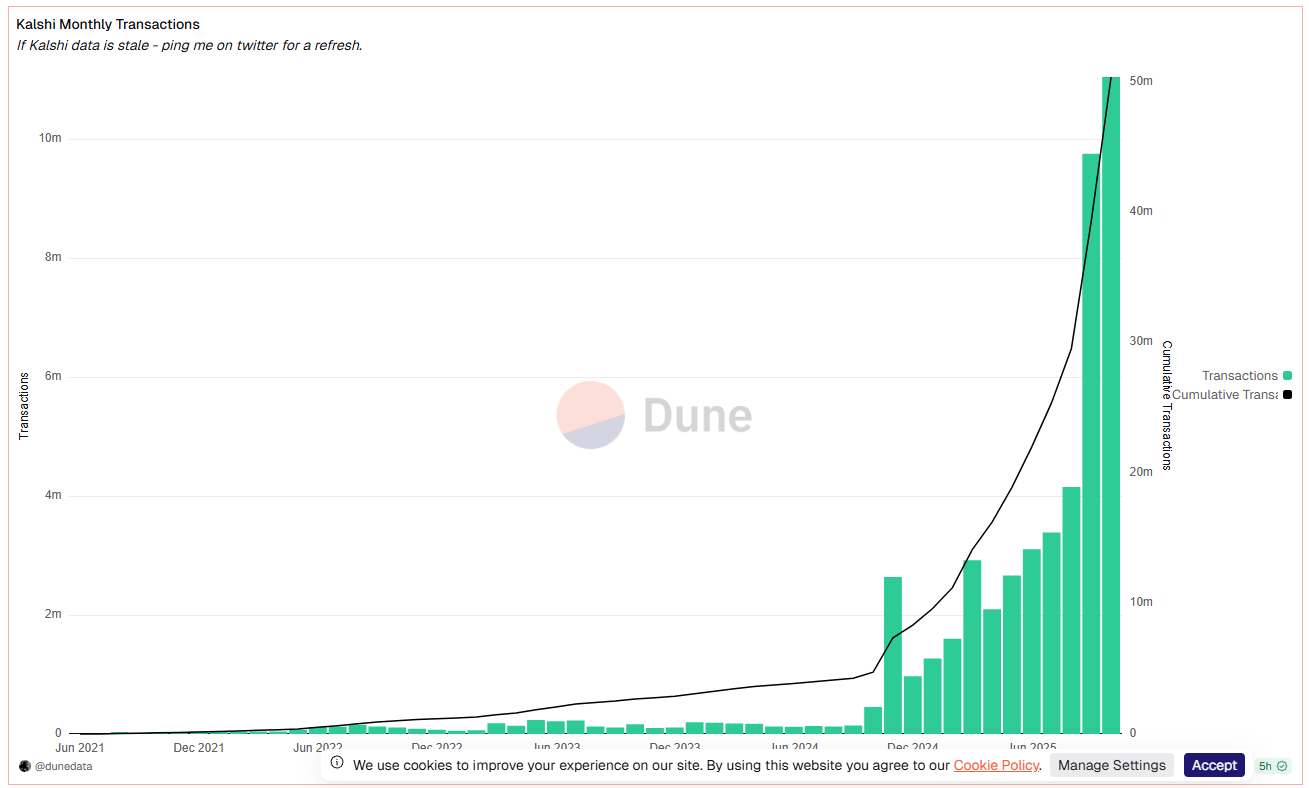Open Manage Settings for cookies

coord(1111,765)
